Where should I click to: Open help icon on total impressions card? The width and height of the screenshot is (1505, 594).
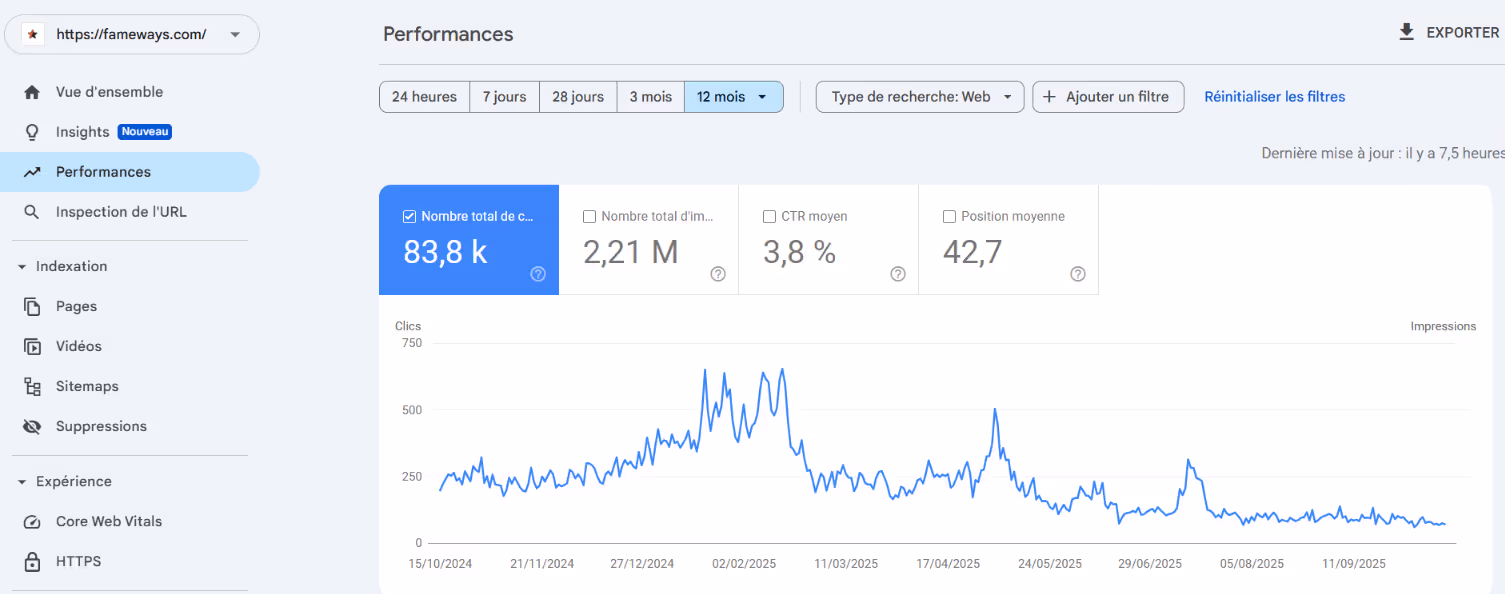point(718,274)
